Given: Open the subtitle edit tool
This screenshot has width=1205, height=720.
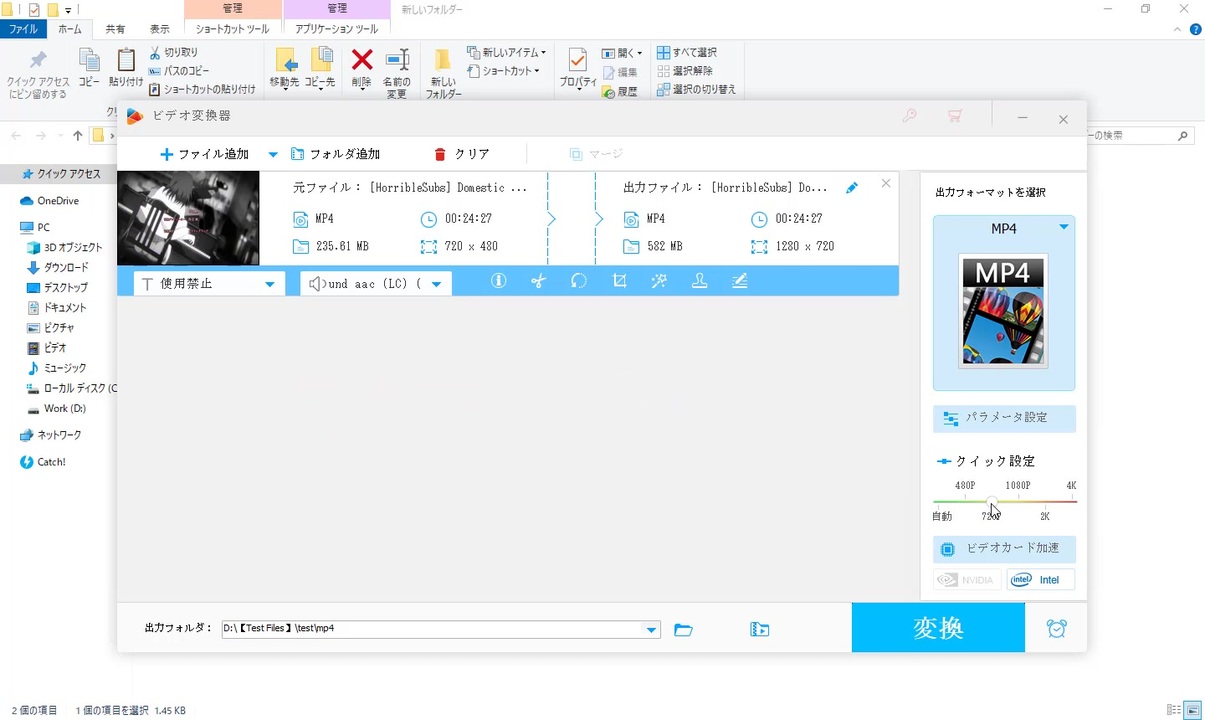Looking at the screenshot, I should tap(740, 282).
